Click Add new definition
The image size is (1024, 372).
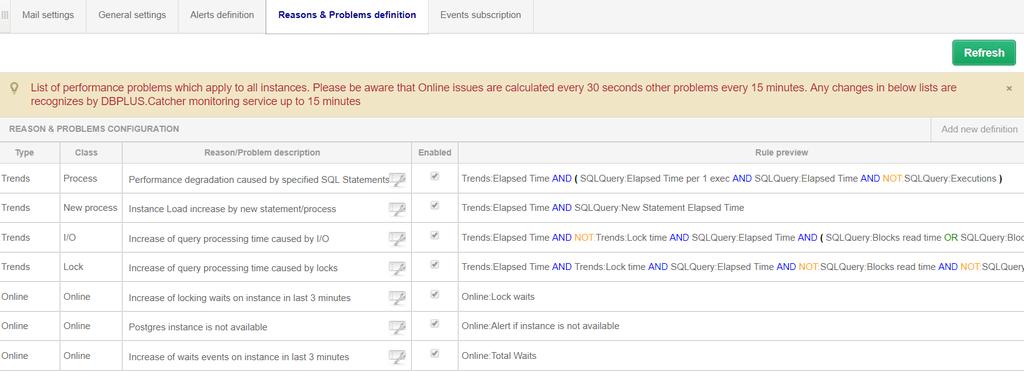point(979,129)
